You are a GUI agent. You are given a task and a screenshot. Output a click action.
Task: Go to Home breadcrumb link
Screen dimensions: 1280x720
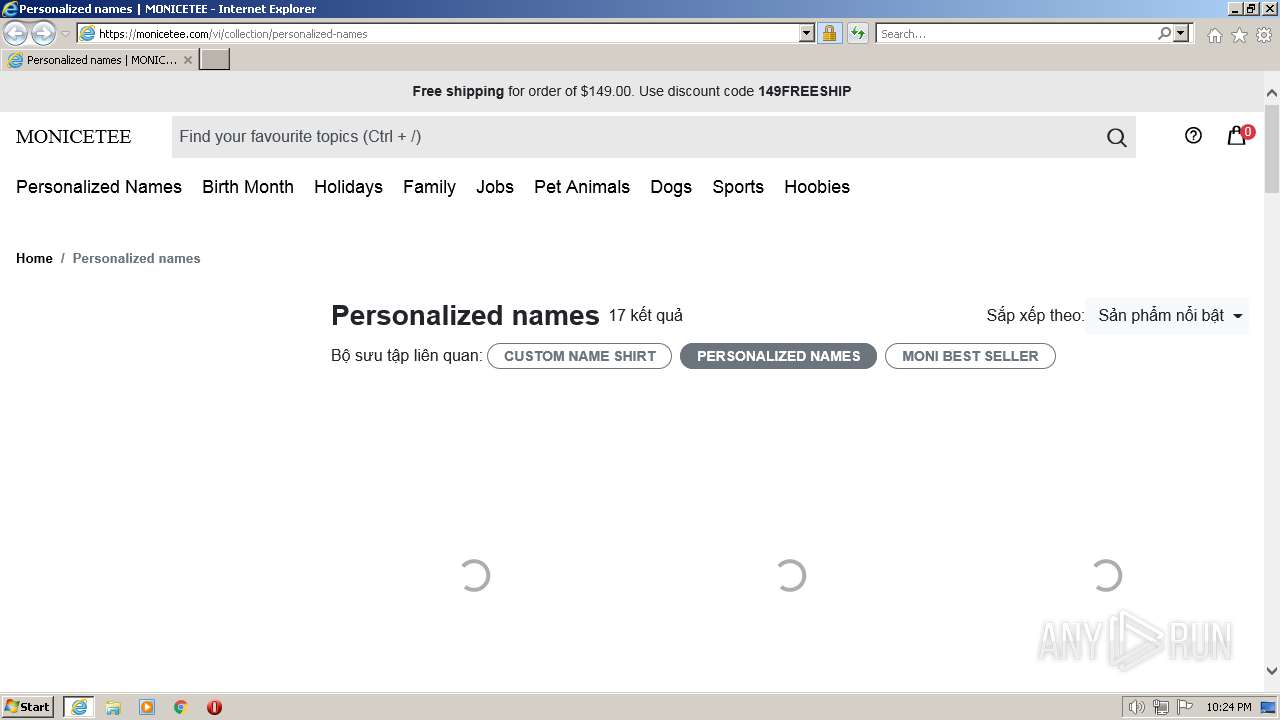[x=34, y=258]
